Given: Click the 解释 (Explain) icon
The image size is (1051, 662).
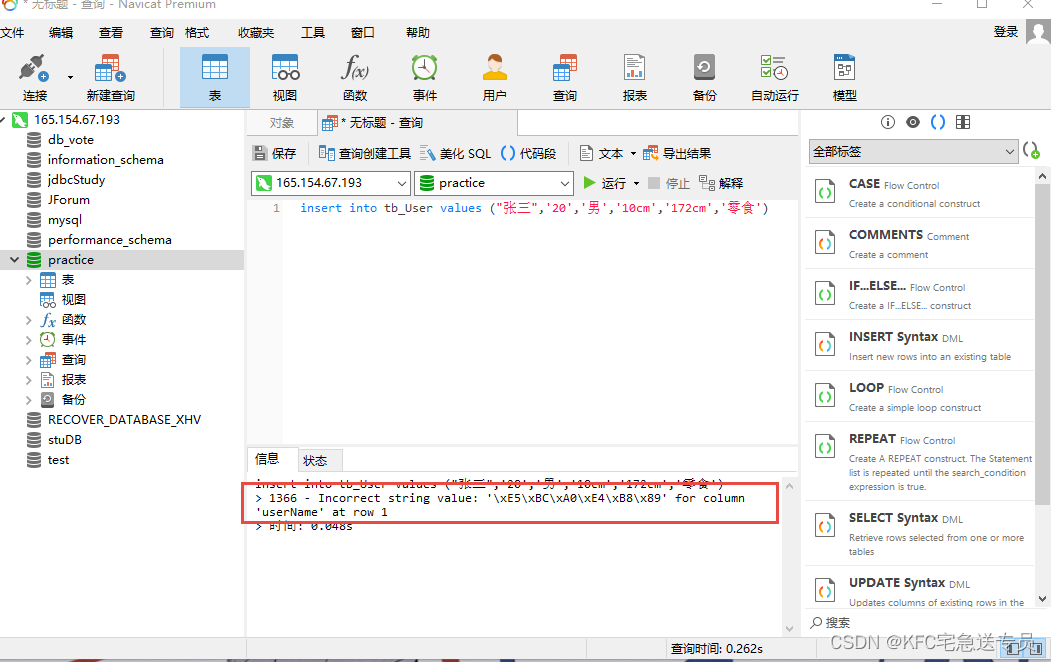Looking at the screenshot, I should click(727, 182).
